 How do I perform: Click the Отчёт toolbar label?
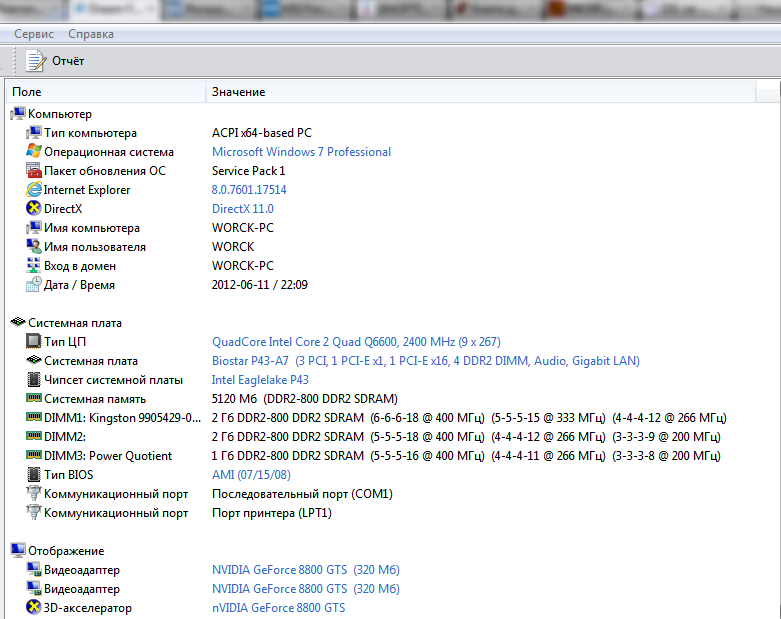coord(68,61)
